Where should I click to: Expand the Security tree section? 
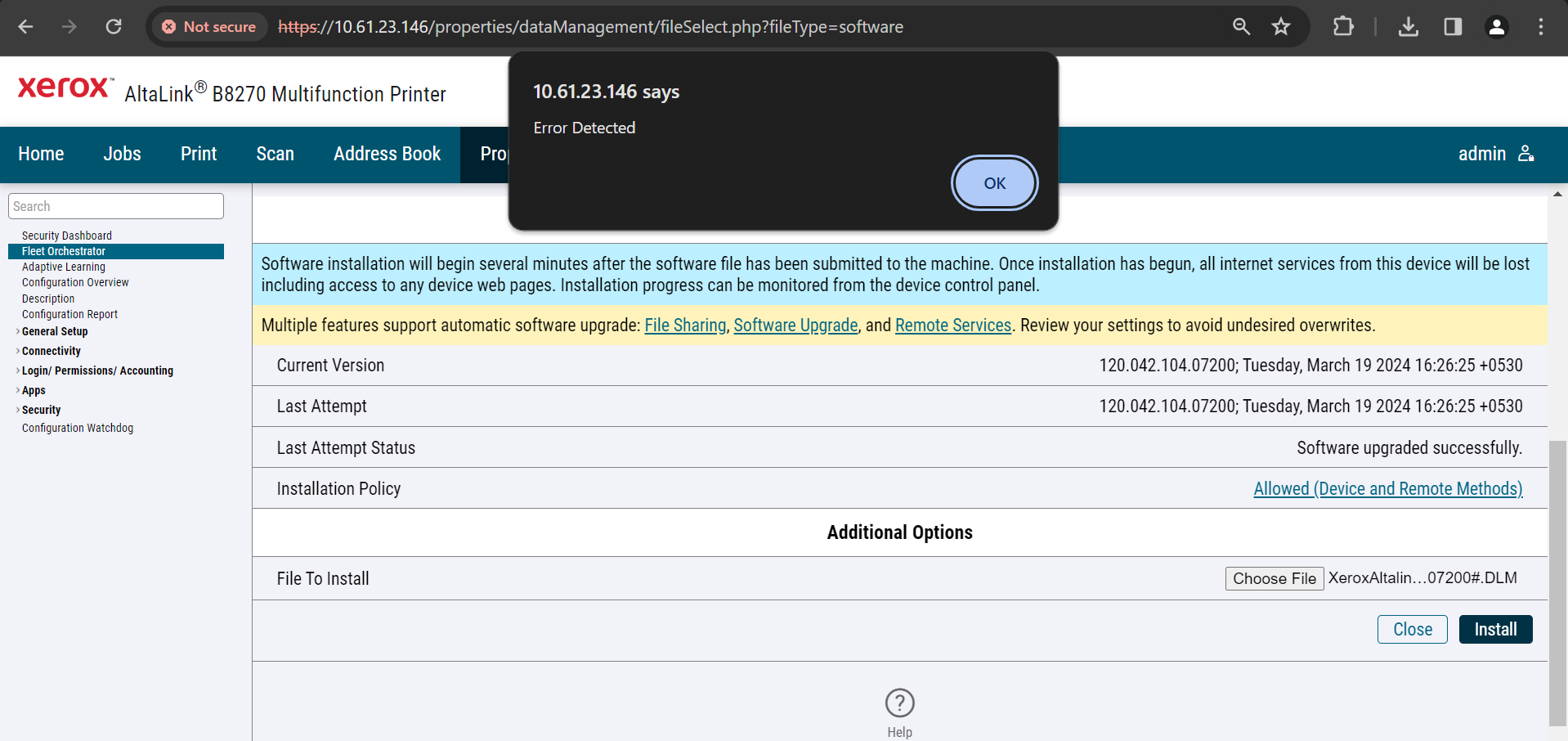tap(18, 410)
